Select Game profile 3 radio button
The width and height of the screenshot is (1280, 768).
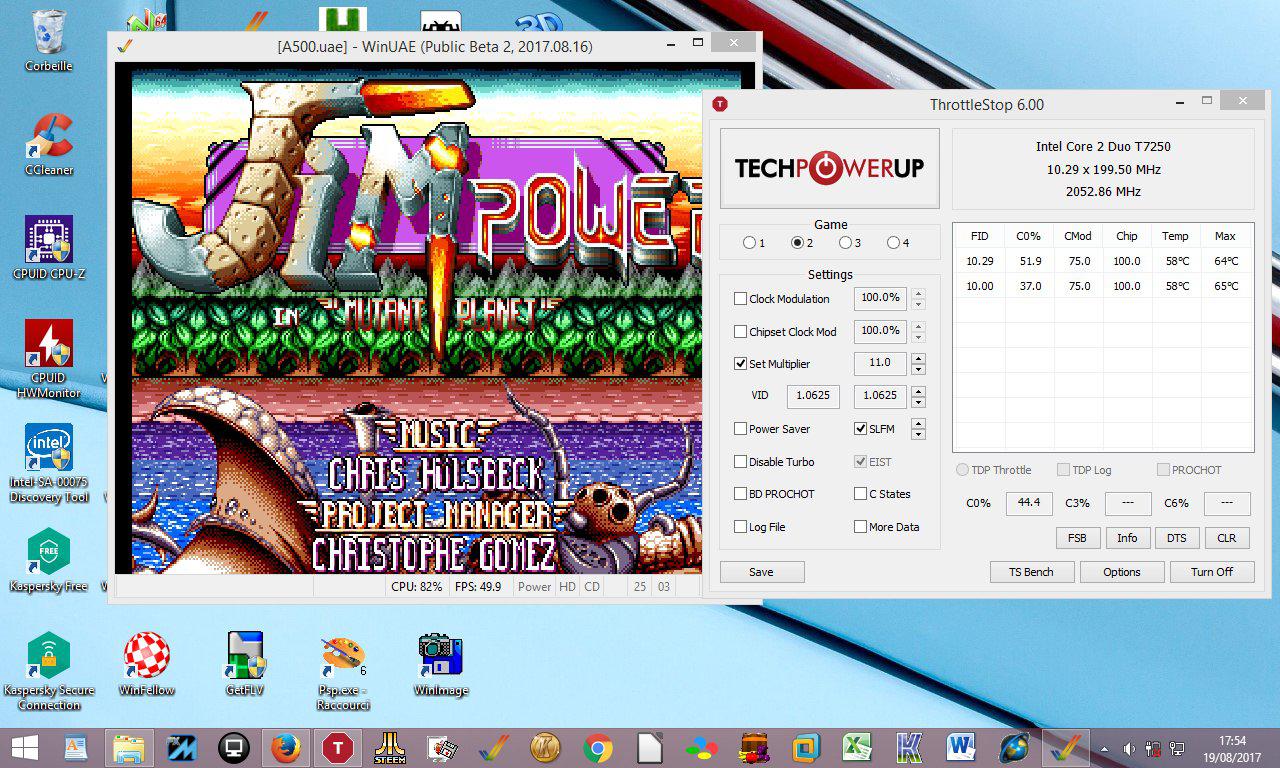[845, 243]
